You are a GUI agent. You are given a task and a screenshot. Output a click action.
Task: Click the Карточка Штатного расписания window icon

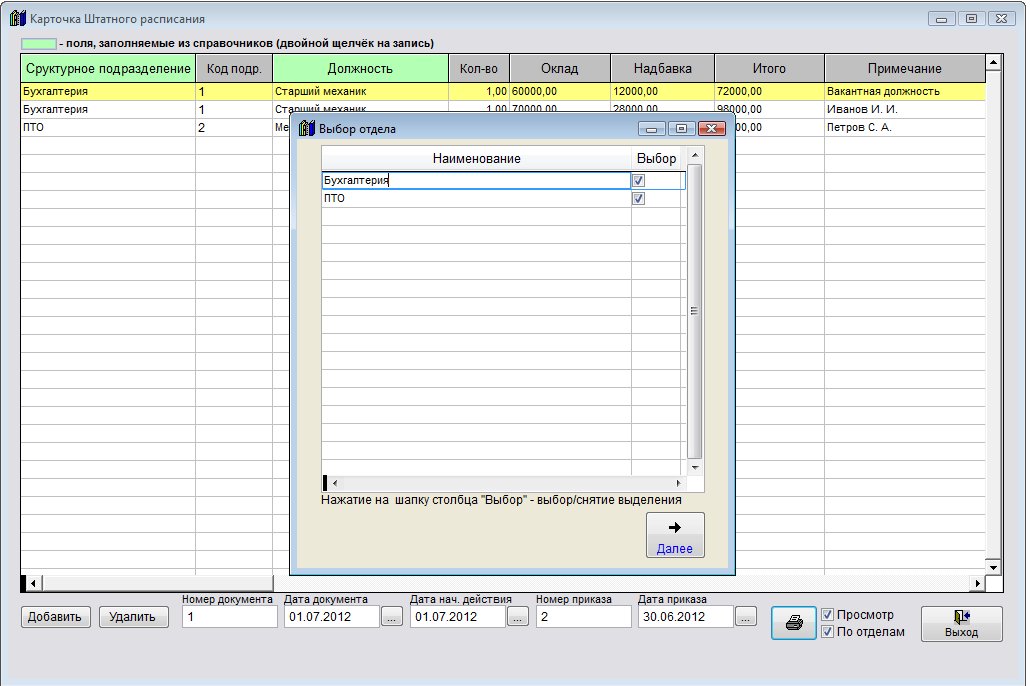[x=18, y=18]
